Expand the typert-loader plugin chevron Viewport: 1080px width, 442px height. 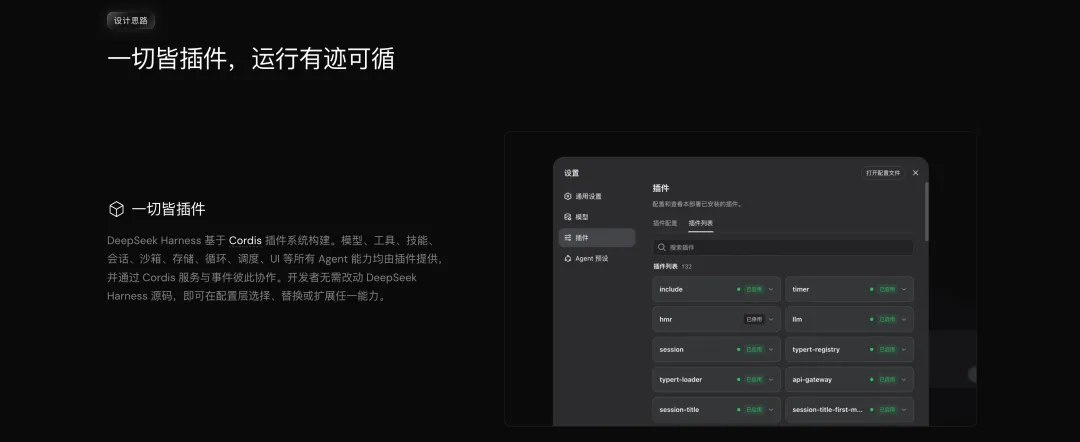pyautogui.click(x=771, y=380)
